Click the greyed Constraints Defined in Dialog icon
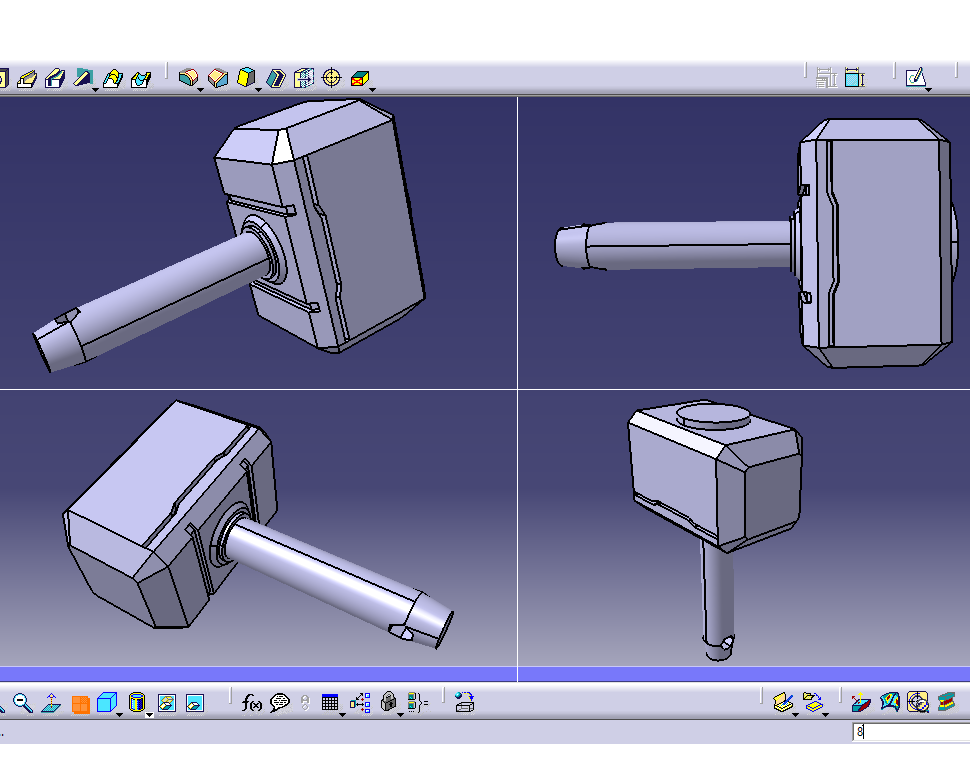This screenshot has width=970, height=762. [x=826, y=78]
